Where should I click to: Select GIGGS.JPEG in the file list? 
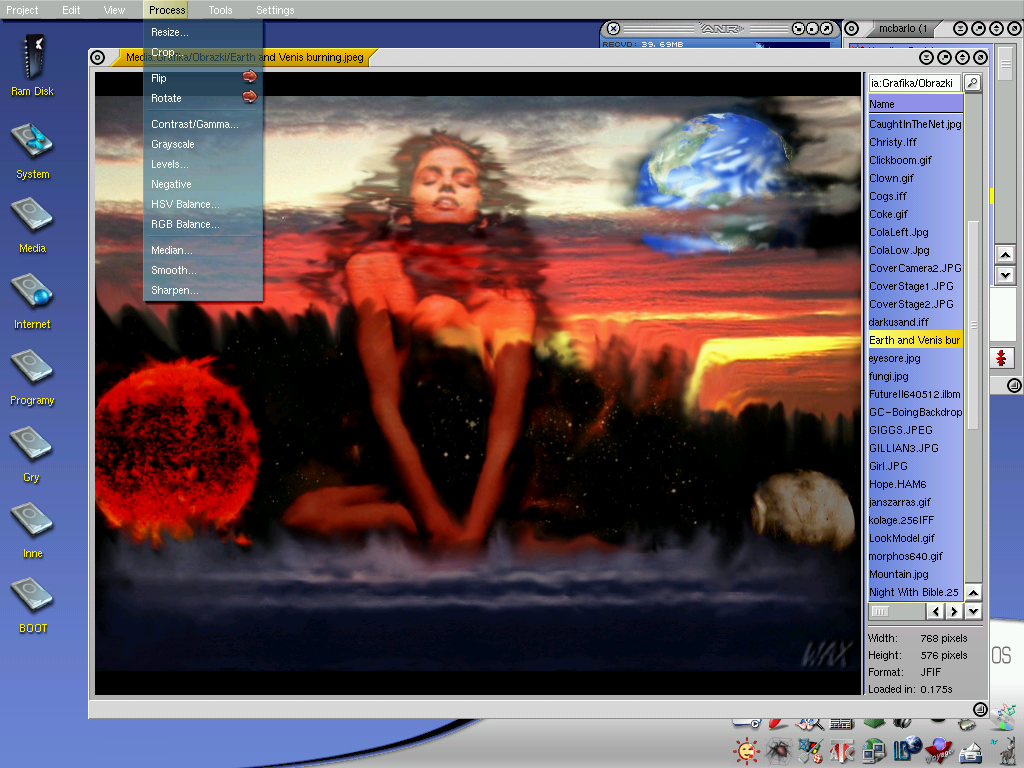click(915, 430)
